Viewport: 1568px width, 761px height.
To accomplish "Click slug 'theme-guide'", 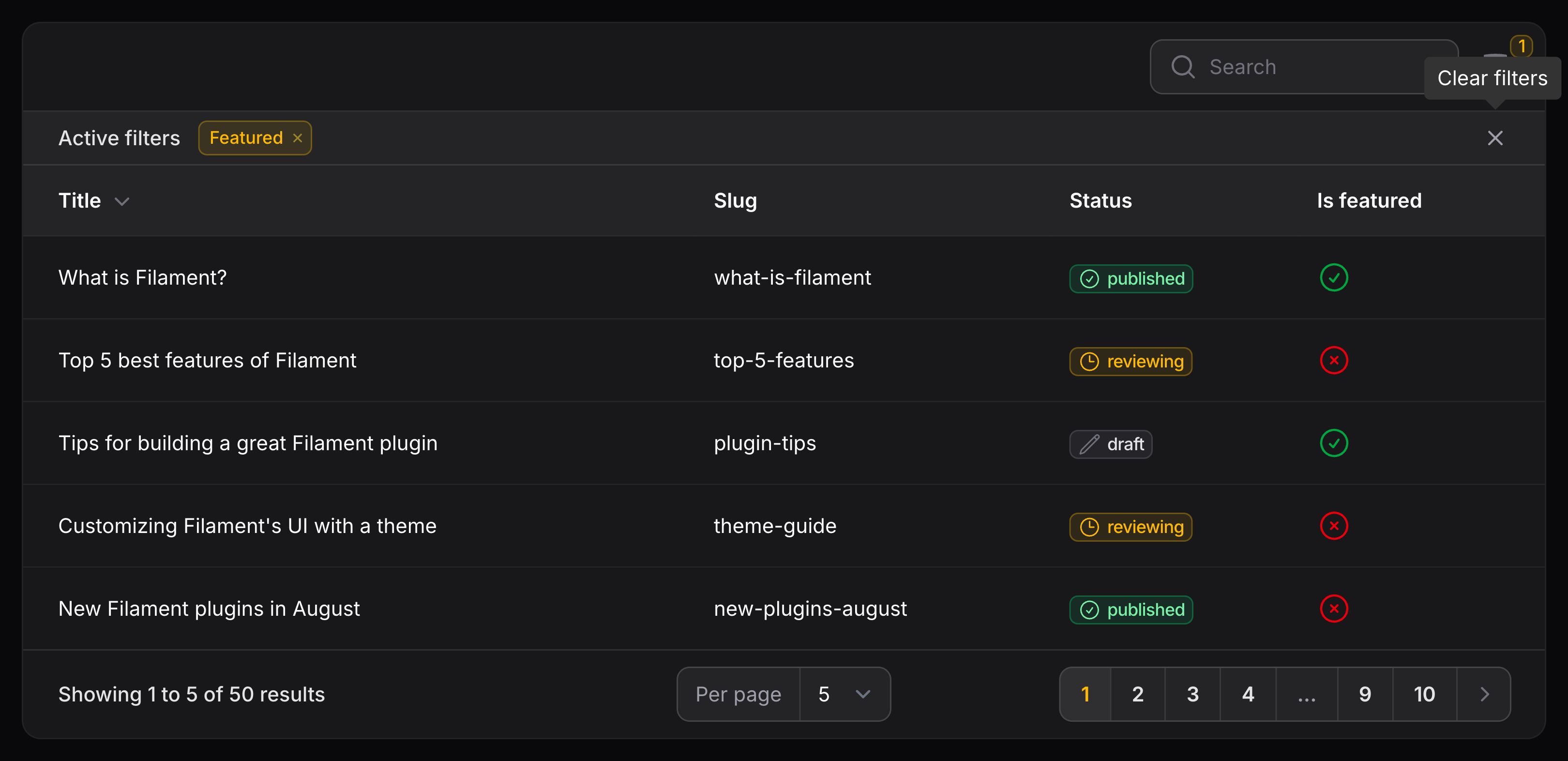I will point(775,526).
